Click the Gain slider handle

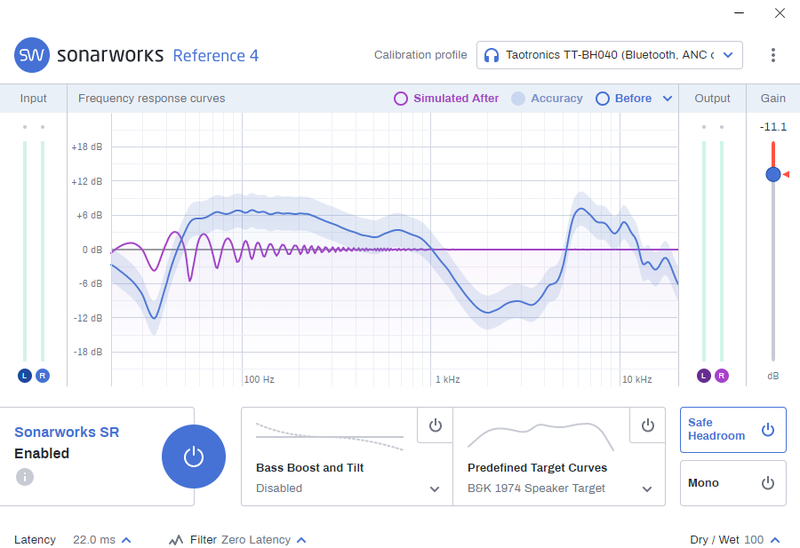pyautogui.click(x=773, y=175)
